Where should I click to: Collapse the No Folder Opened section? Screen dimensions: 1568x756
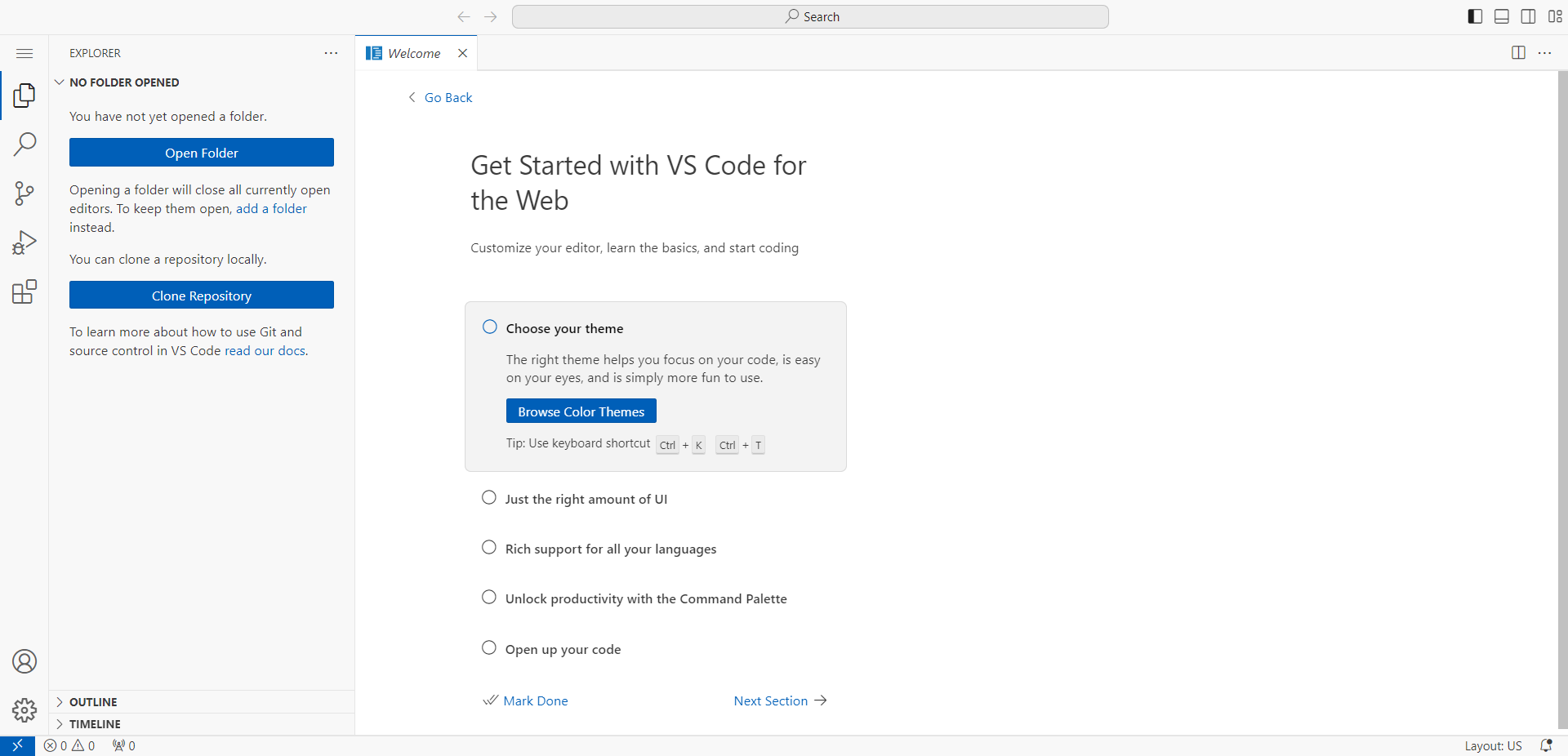point(202,82)
